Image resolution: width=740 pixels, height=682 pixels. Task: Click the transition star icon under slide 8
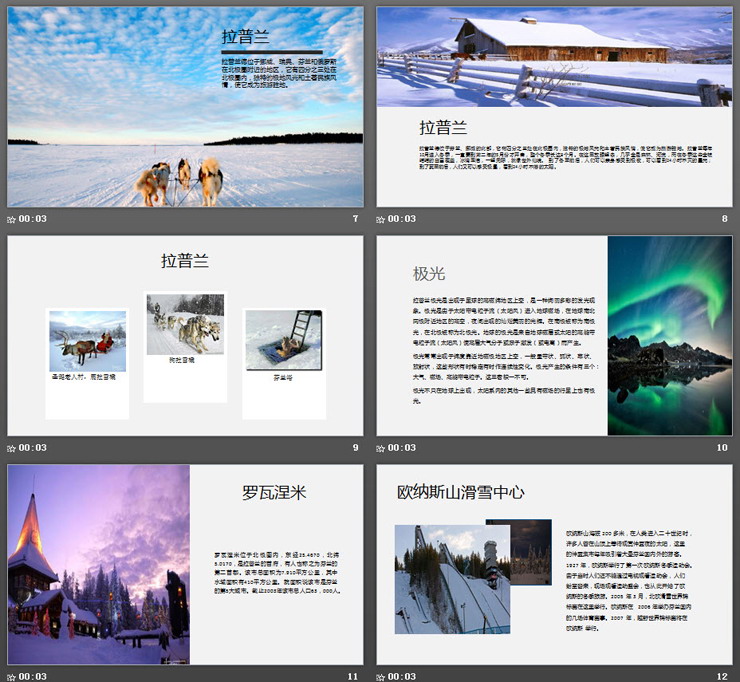point(380,219)
